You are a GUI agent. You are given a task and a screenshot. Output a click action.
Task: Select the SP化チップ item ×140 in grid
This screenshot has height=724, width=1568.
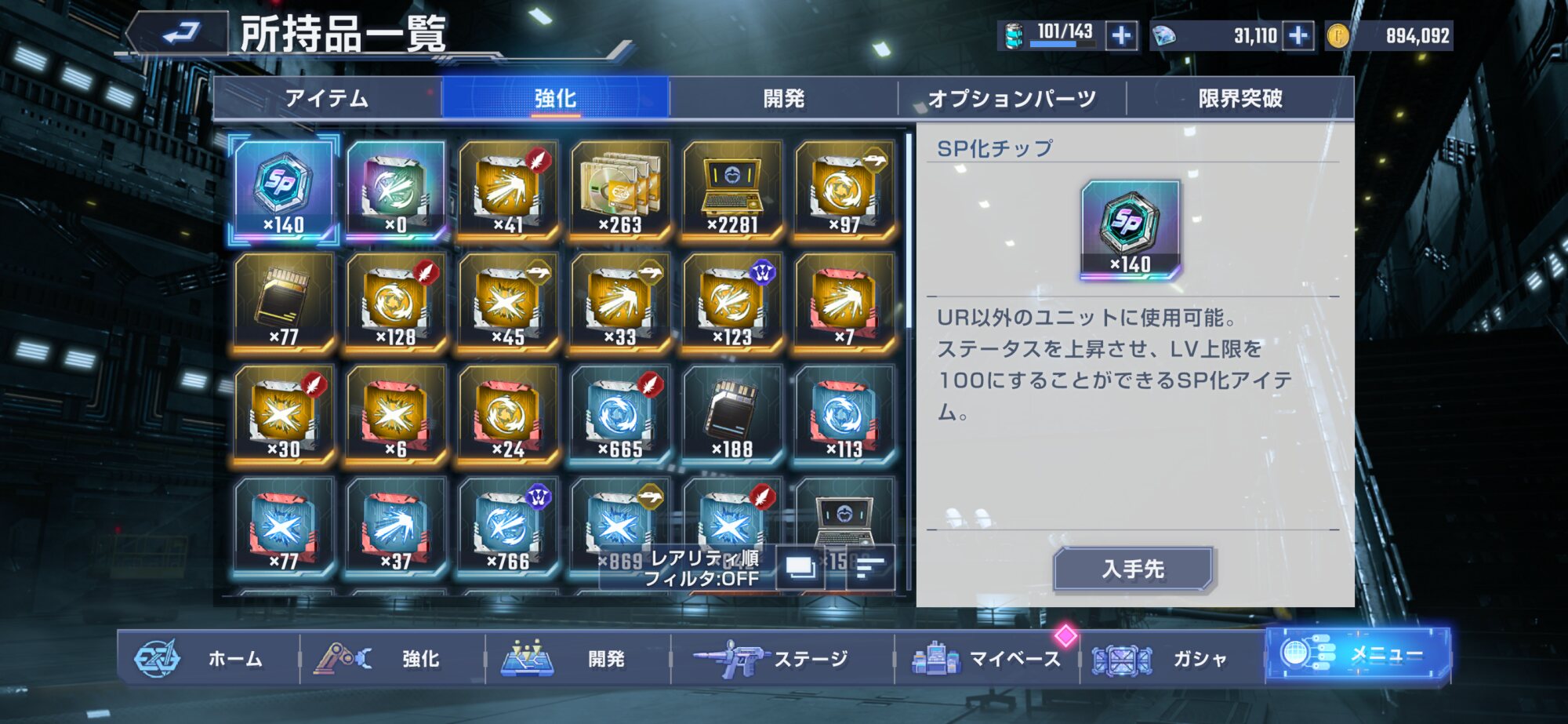point(284,189)
